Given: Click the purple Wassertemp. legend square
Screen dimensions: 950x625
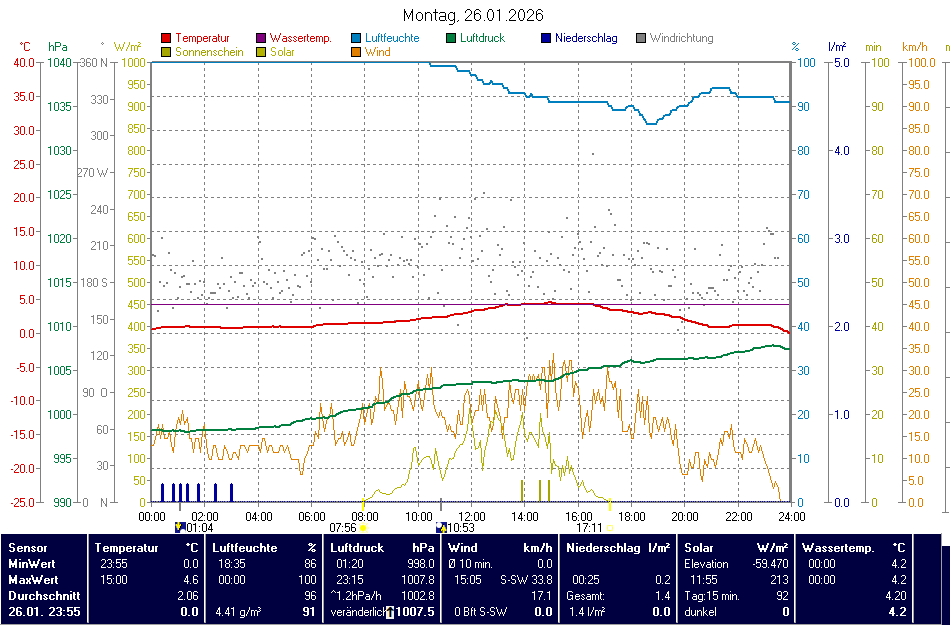Looking at the screenshot, I should (x=262, y=39).
